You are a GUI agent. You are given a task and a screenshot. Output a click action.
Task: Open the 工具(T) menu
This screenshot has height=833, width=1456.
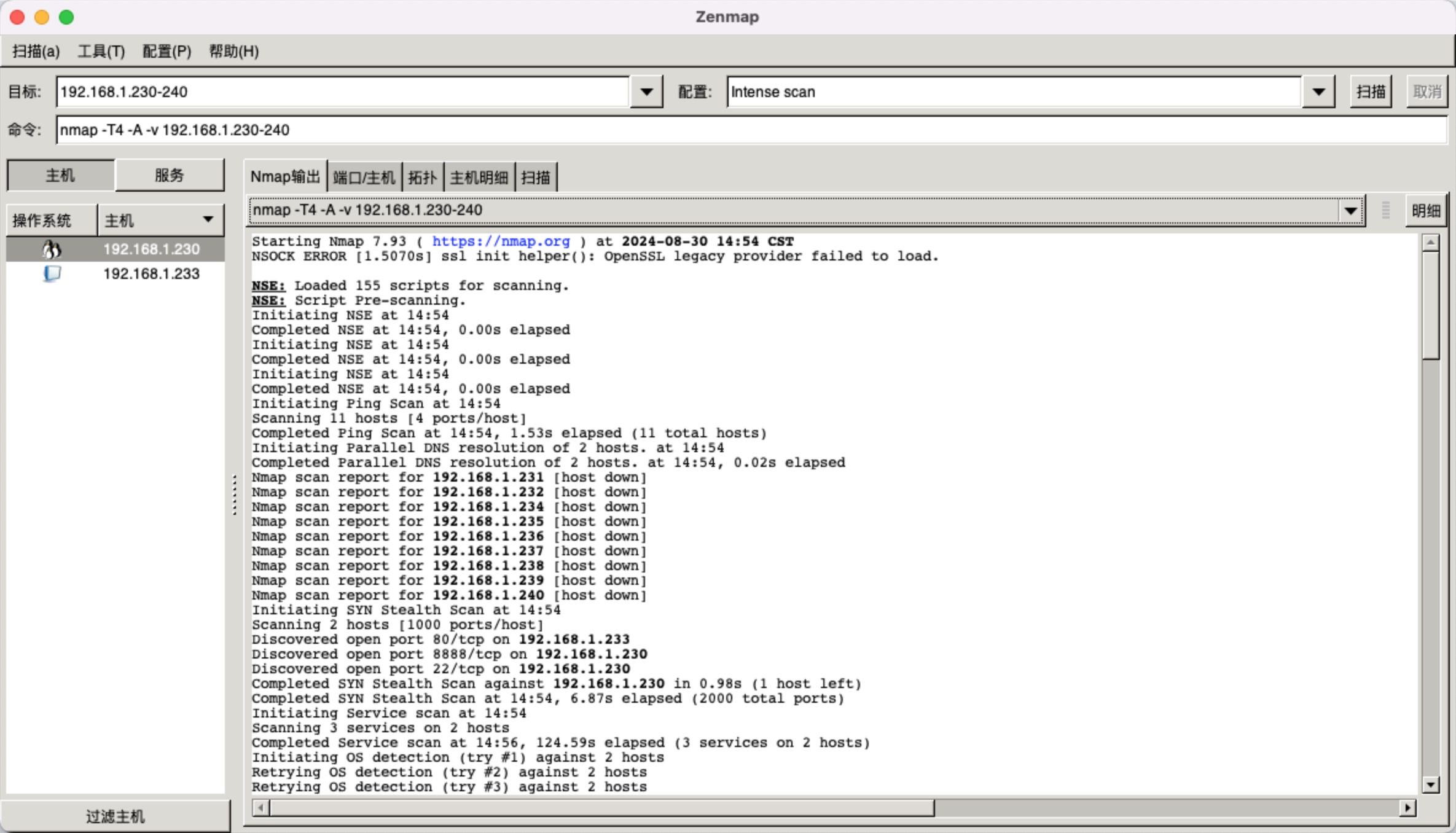[x=101, y=51]
